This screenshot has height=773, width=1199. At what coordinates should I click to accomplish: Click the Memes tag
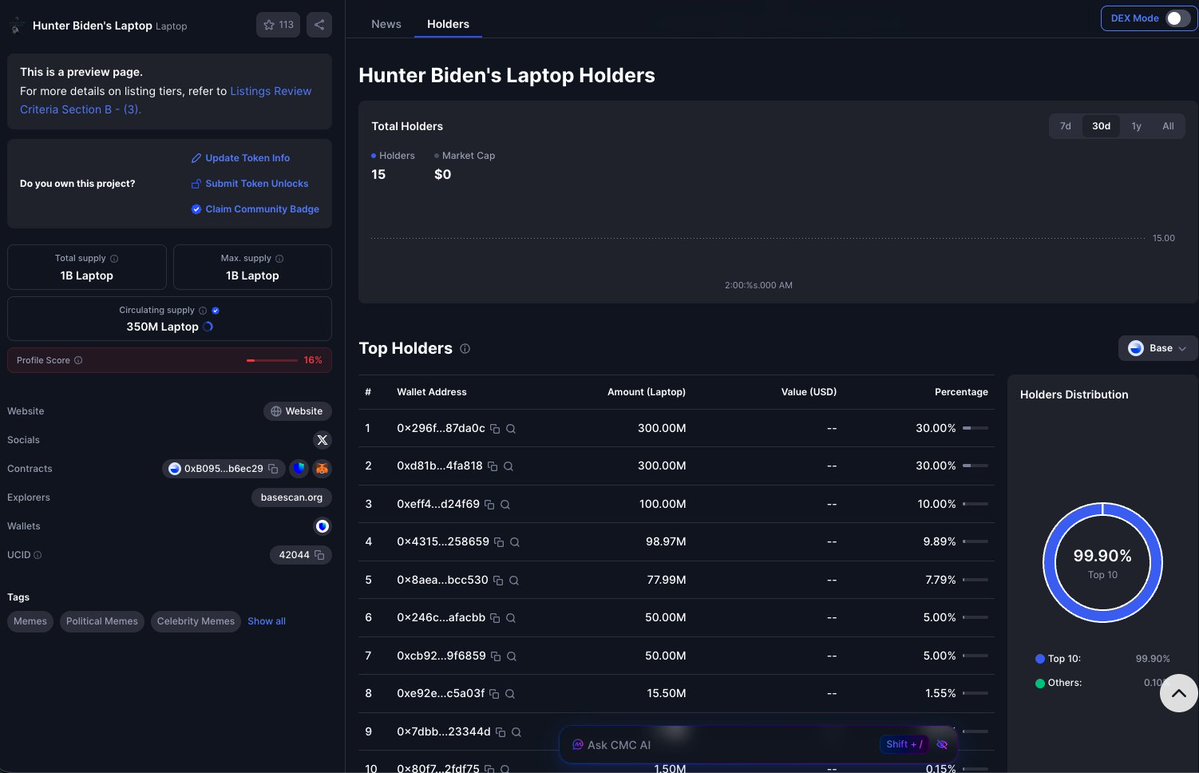(x=30, y=621)
